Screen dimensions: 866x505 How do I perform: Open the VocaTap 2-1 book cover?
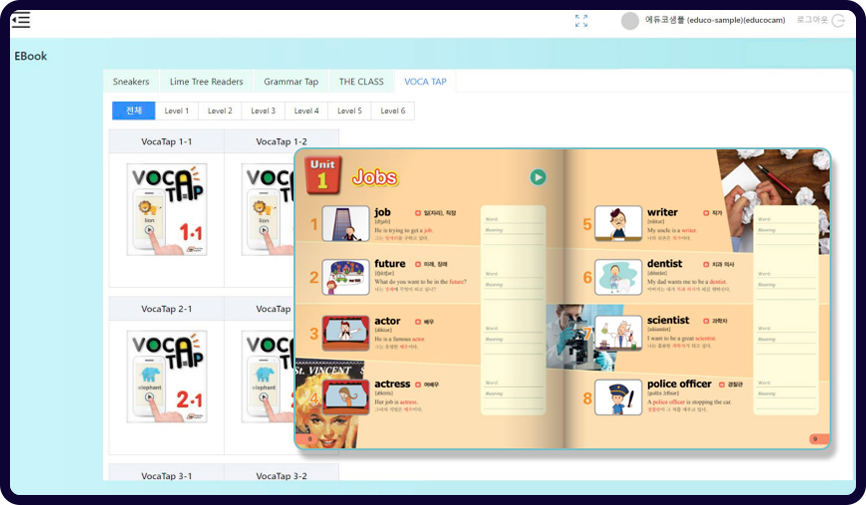coord(167,375)
